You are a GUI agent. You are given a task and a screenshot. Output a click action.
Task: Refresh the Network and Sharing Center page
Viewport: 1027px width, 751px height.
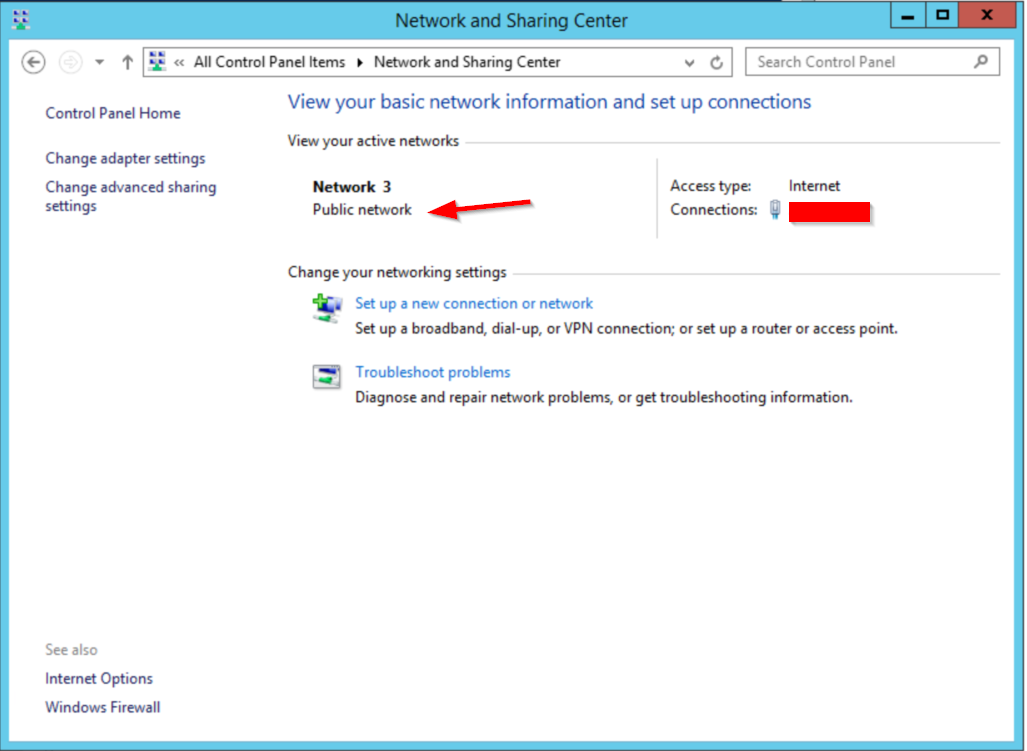coord(717,63)
